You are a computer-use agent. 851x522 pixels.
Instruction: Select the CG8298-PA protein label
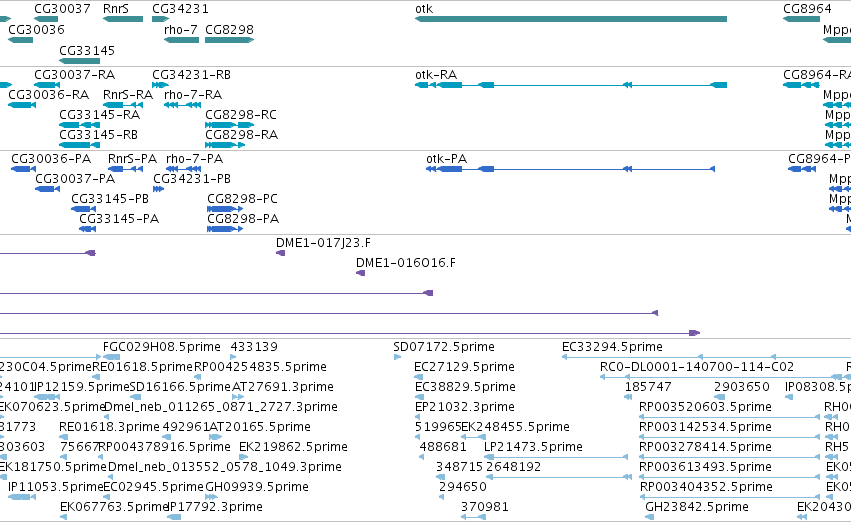click(x=243, y=219)
